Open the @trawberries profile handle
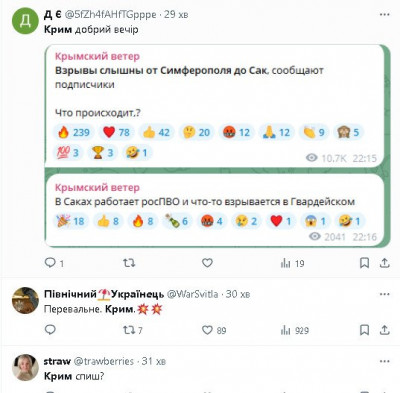The width and height of the screenshot is (400, 393). (x=103, y=361)
